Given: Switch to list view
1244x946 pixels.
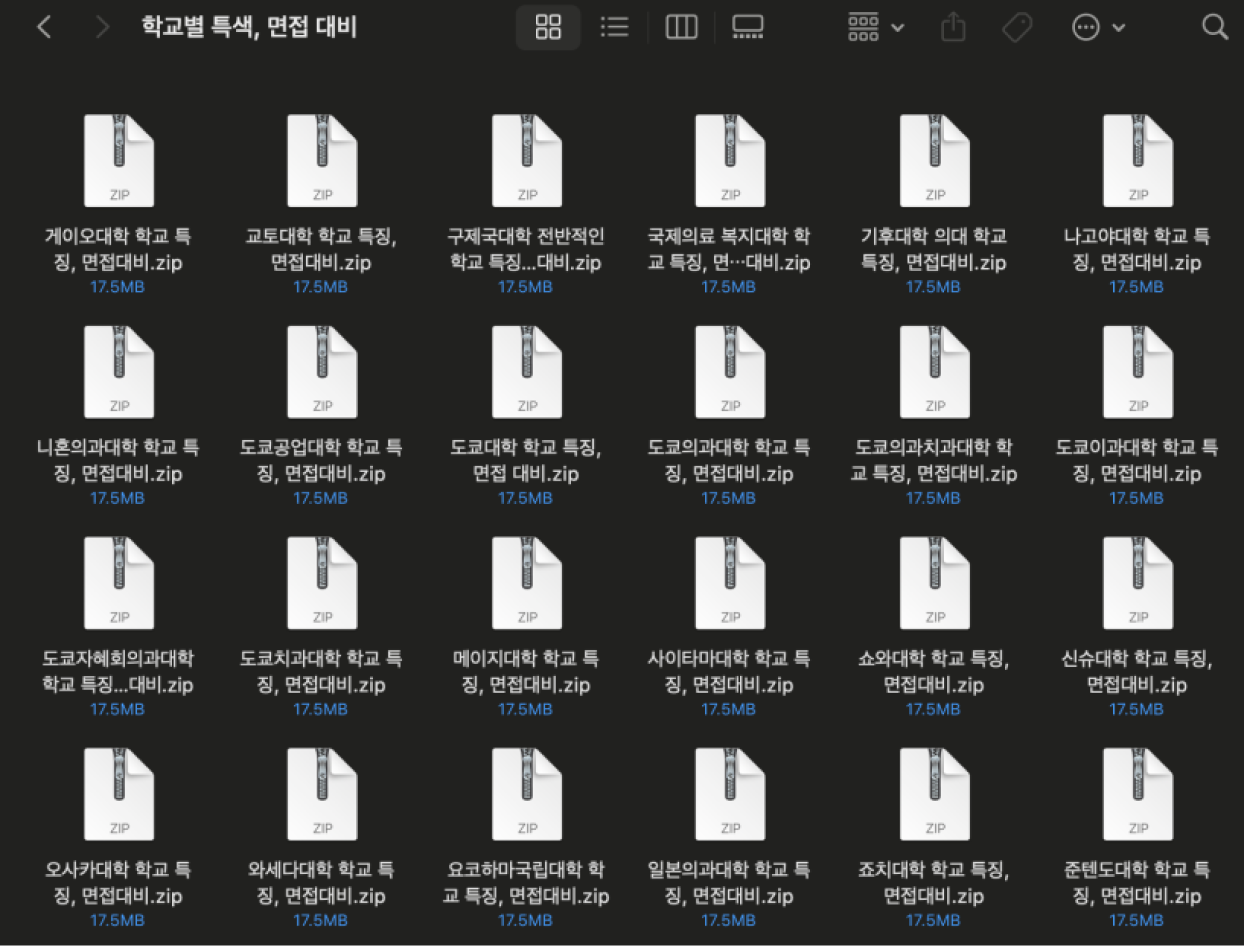Looking at the screenshot, I should coord(614,27).
